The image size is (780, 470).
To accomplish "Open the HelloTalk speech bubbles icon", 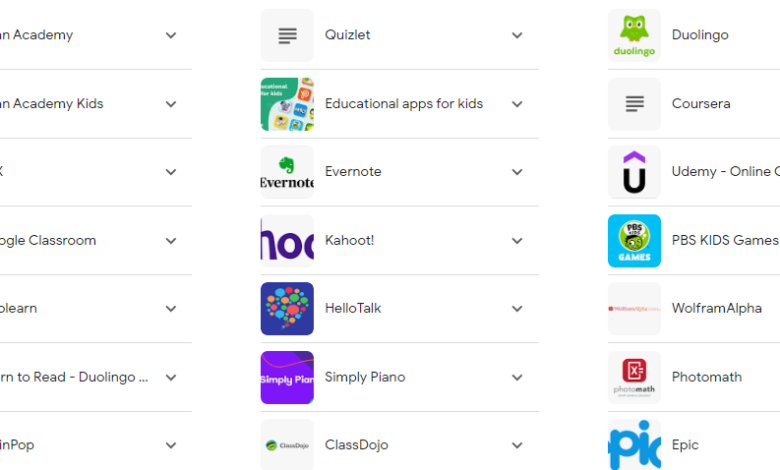I will pyautogui.click(x=287, y=309).
